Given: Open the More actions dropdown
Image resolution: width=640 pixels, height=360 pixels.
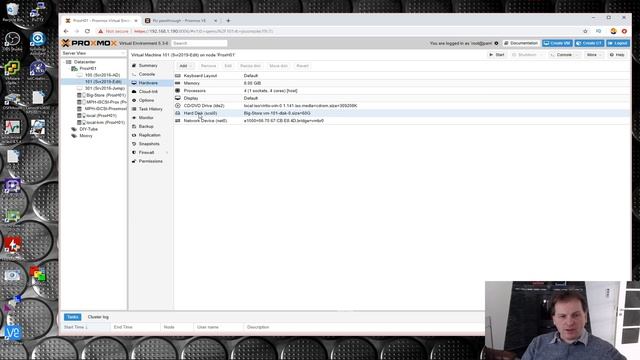Looking at the screenshot, I should pos(593,55).
